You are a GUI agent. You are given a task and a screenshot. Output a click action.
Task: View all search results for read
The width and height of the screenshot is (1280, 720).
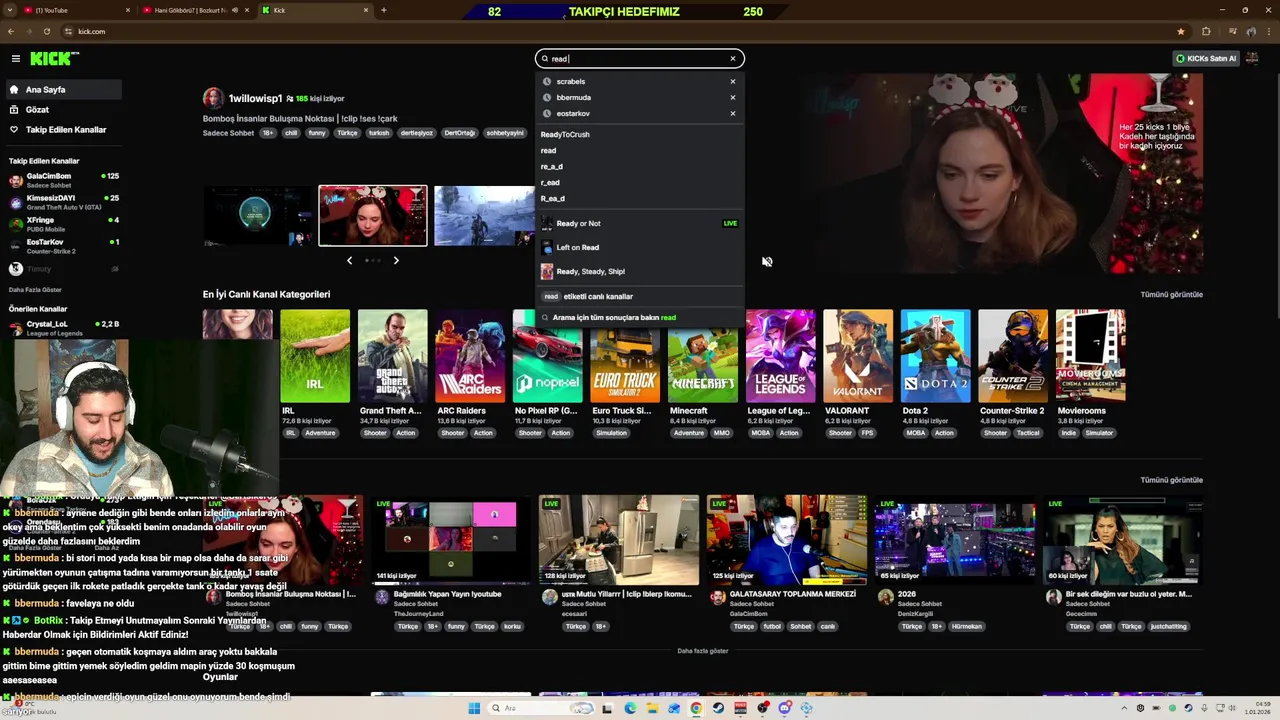(640, 317)
